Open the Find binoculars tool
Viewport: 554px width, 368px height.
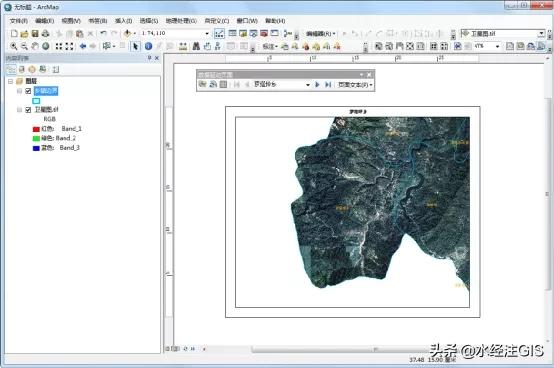(196, 46)
